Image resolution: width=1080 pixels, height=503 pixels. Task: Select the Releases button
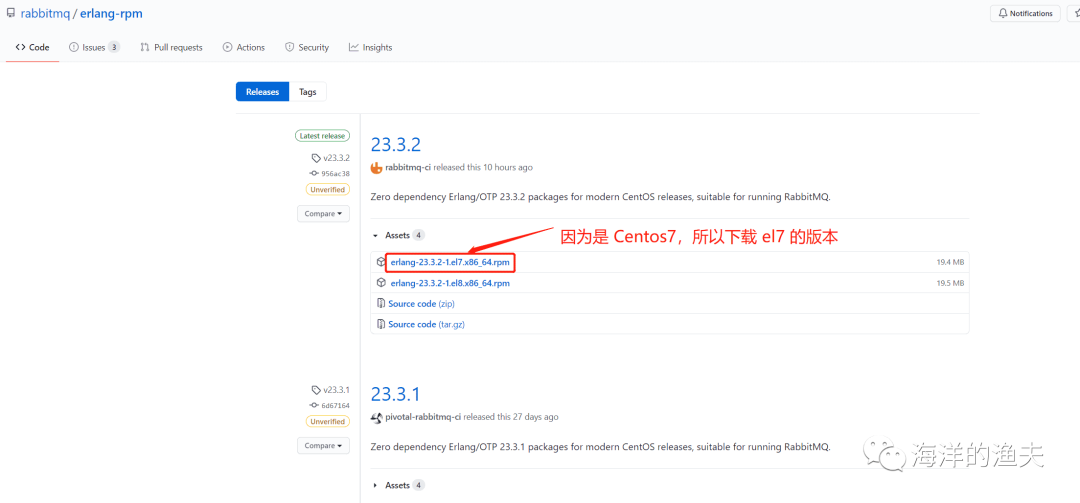click(262, 92)
